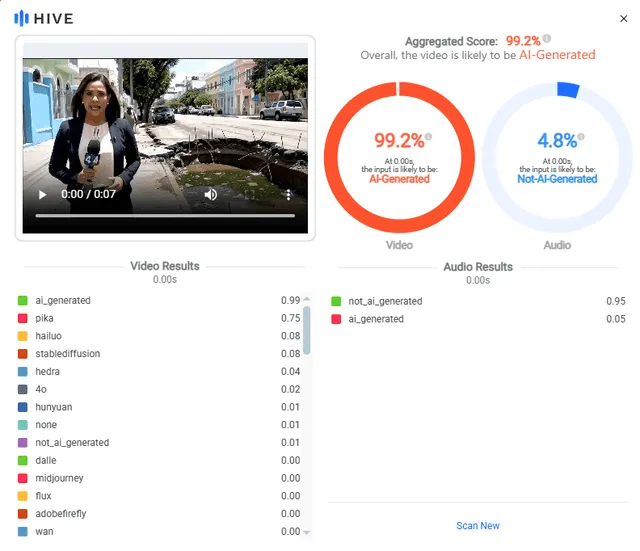Select the stablediffusion result label
640x551 pixels.
coord(68,354)
